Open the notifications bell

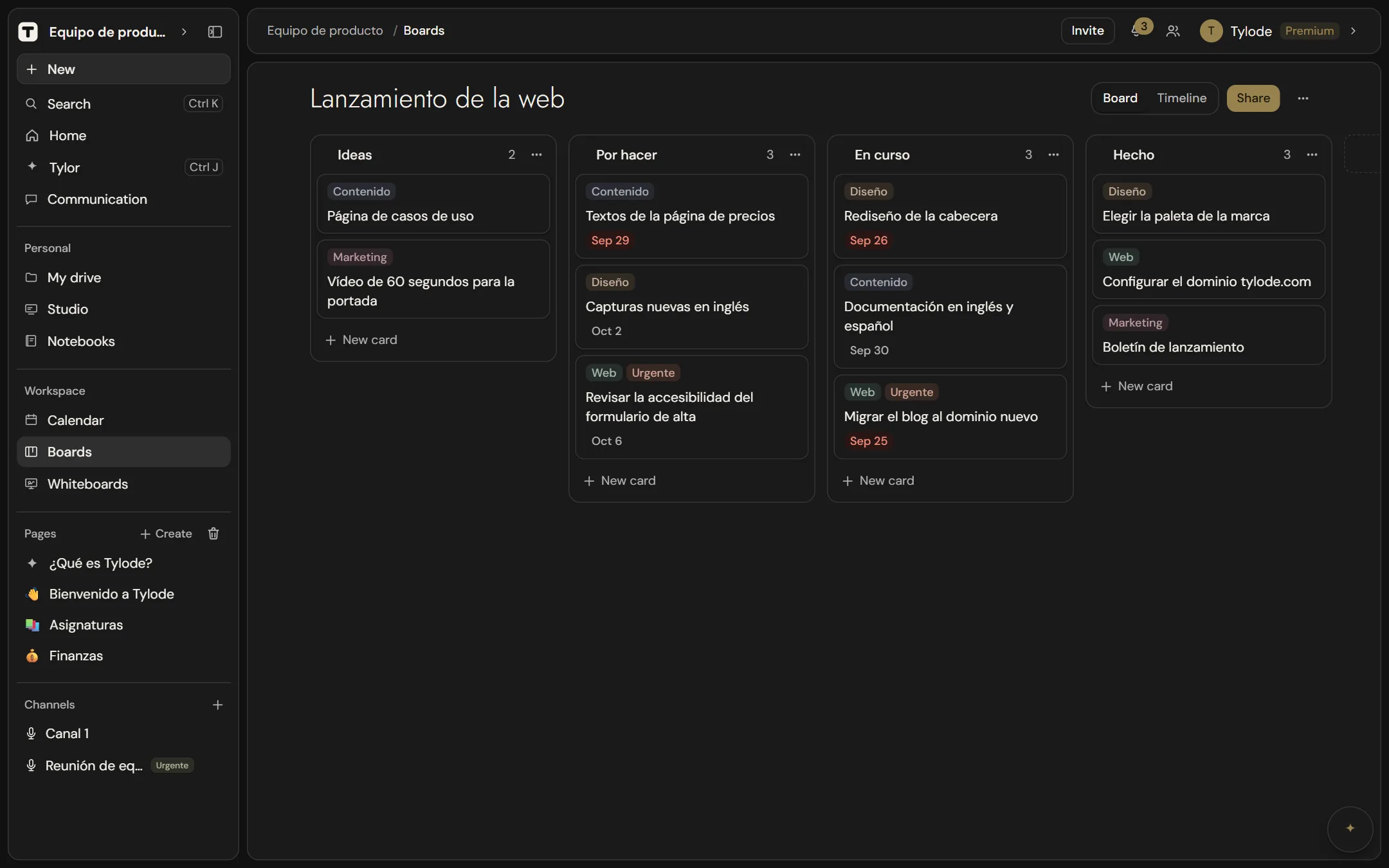[x=1136, y=31]
